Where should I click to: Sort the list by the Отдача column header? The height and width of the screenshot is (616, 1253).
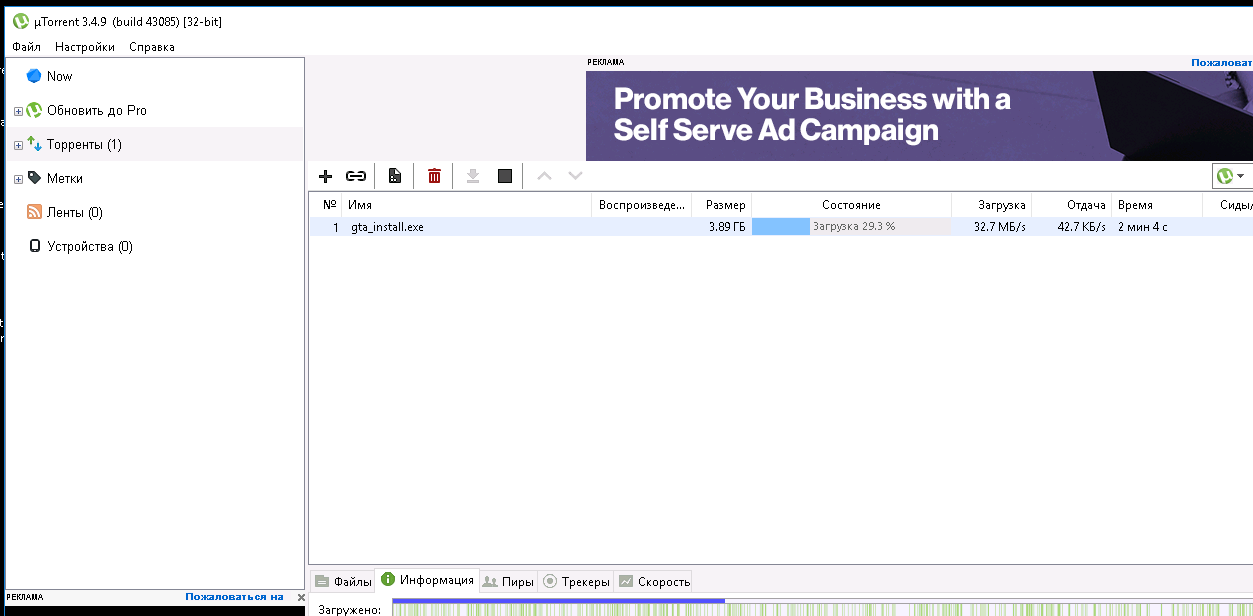[x=1072, y=205]
